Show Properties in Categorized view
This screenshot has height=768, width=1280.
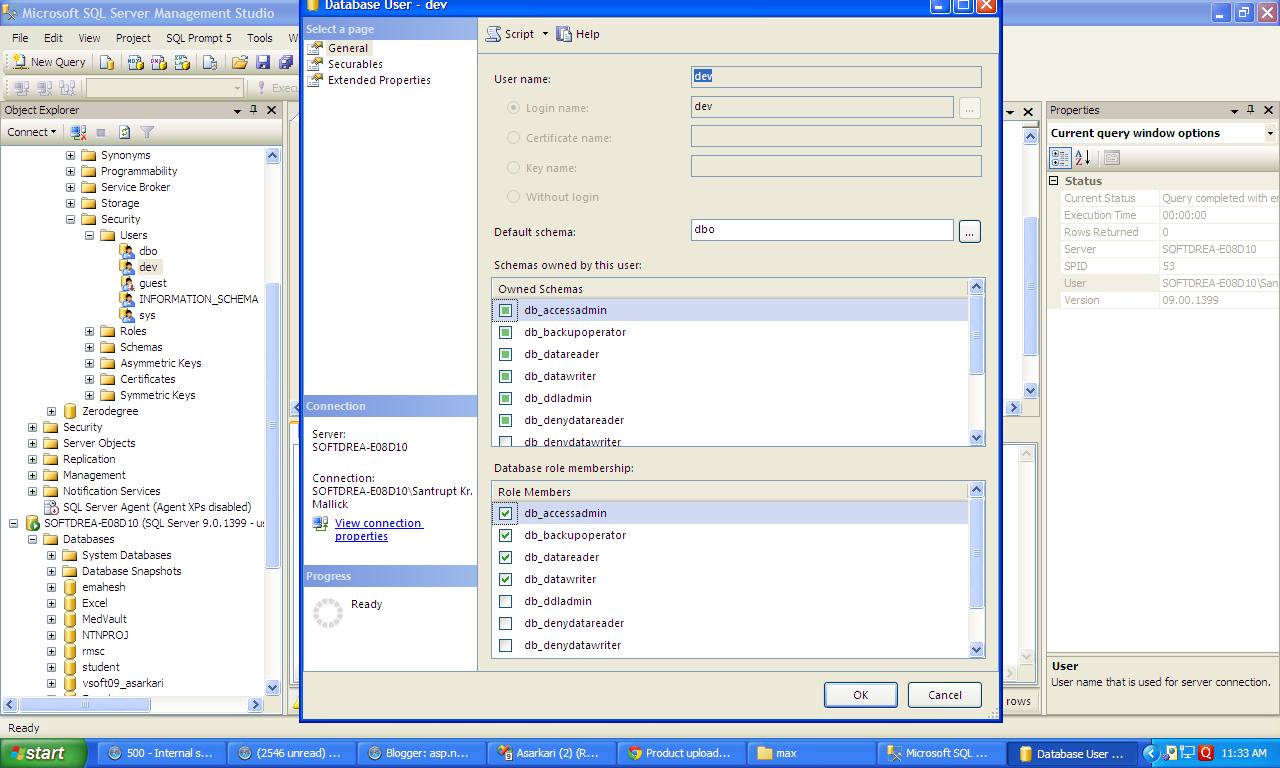[1060, 158]
